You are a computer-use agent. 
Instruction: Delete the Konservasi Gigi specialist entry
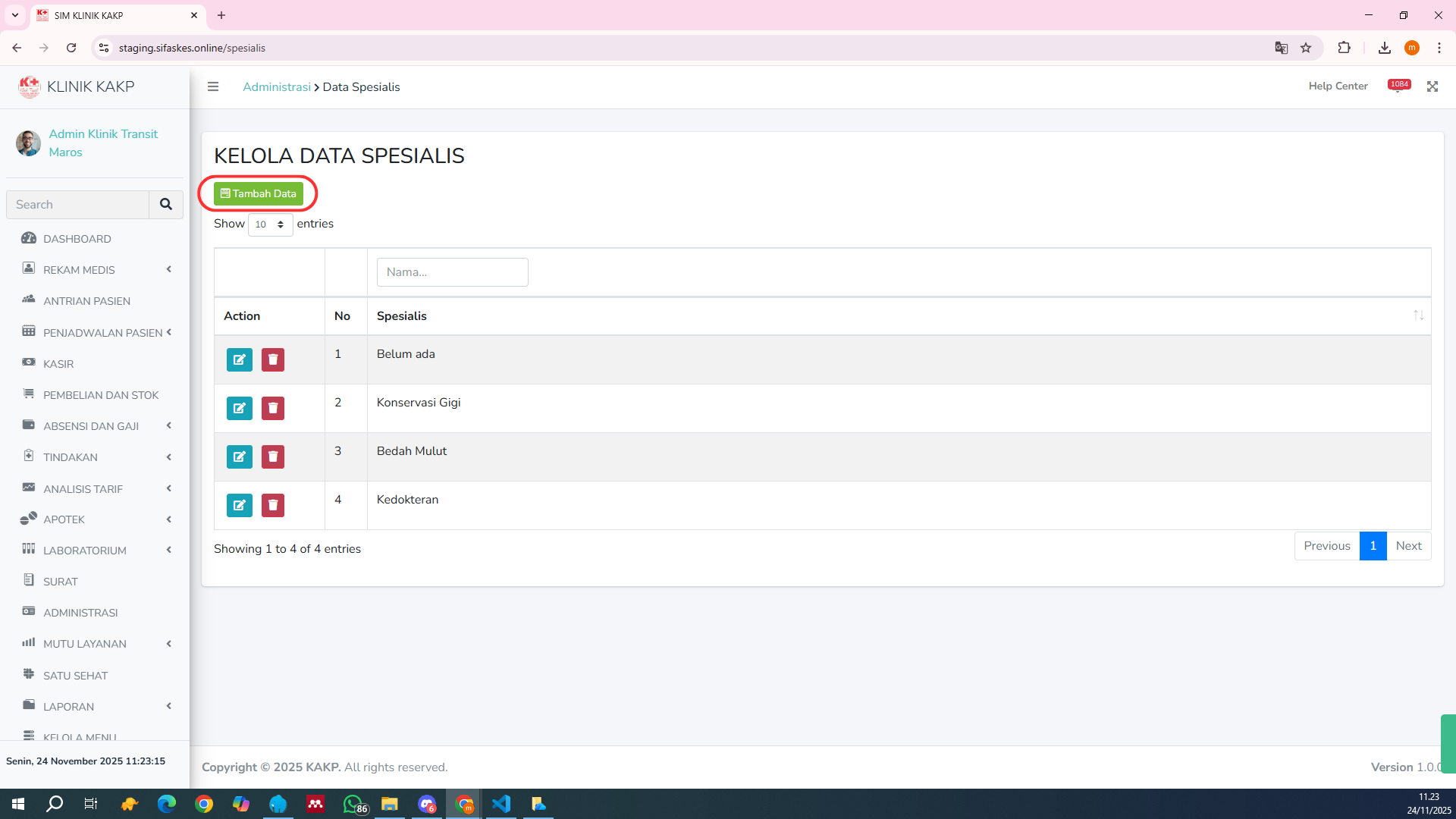coord(272,408)
